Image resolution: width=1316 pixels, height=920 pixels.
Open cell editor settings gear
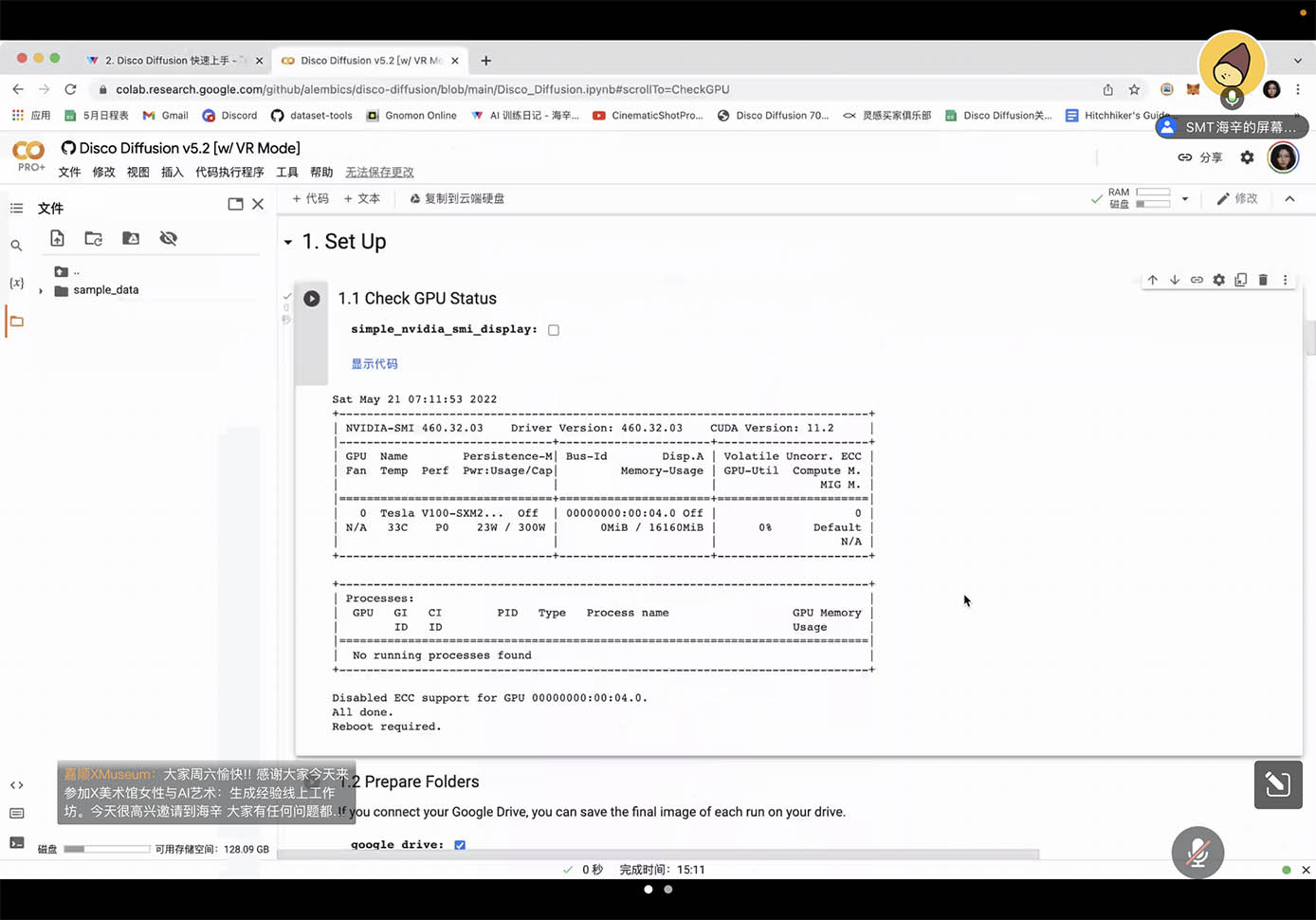pos(1219,280)
